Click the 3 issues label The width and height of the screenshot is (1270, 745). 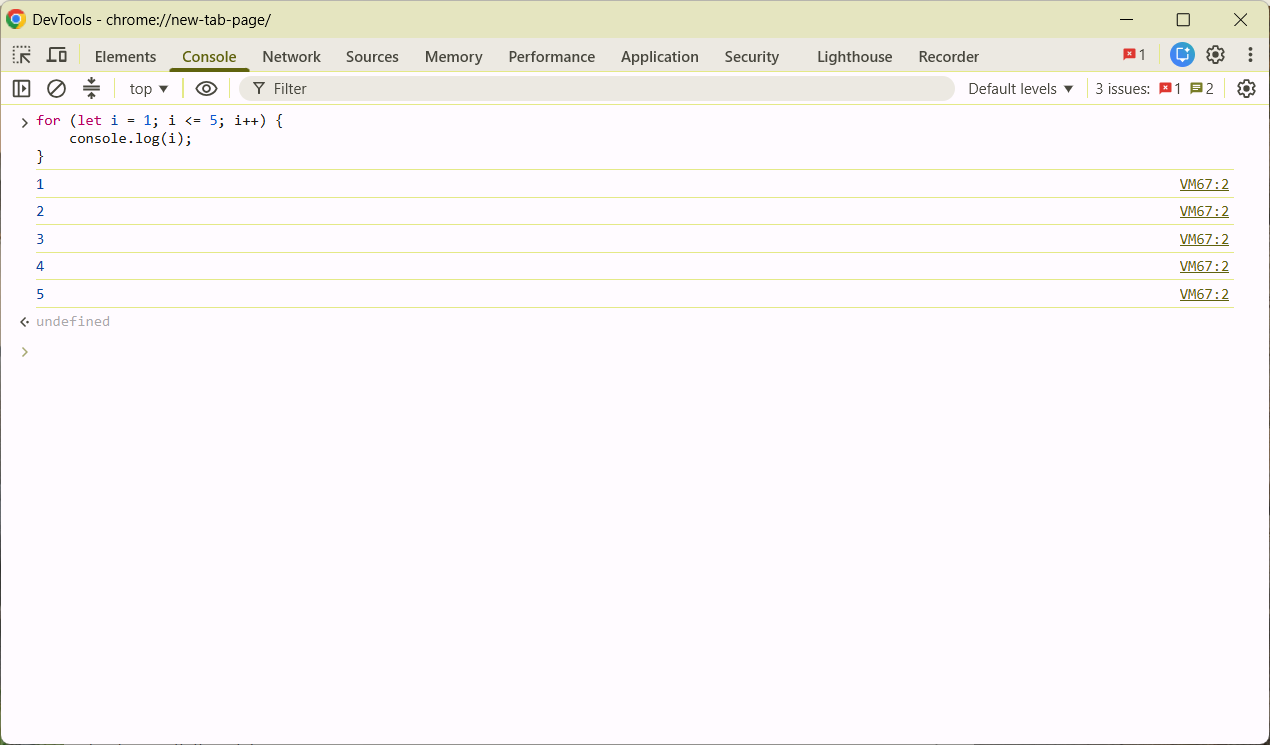[x=1122, y=88]
